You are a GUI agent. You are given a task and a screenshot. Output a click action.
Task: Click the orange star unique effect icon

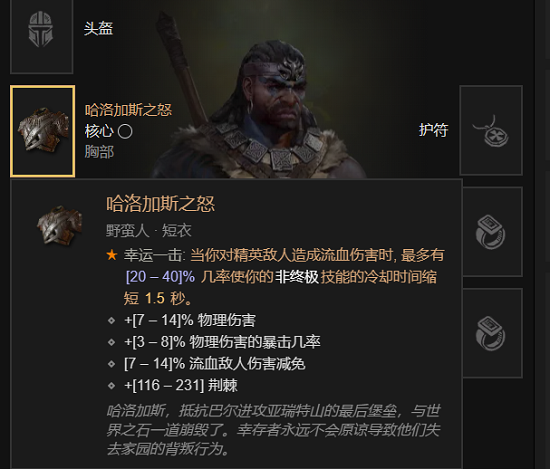(112, 255)
